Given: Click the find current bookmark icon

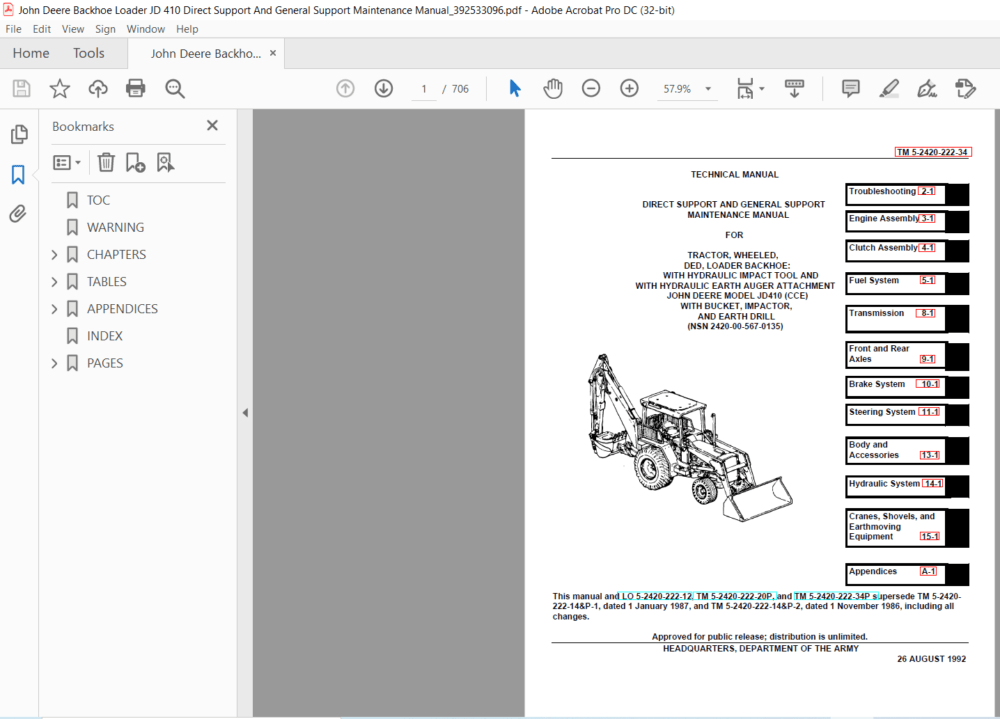Looking at the screenshot, I should [165, 163].
